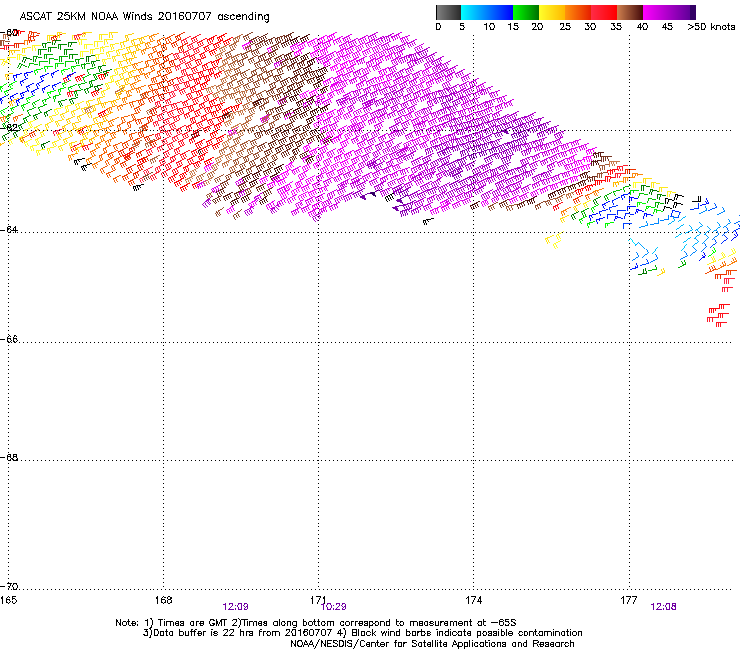Click the note 'Times are GMT' line
The height and width of the screenshot is (650, 740).
click(316, 623)
